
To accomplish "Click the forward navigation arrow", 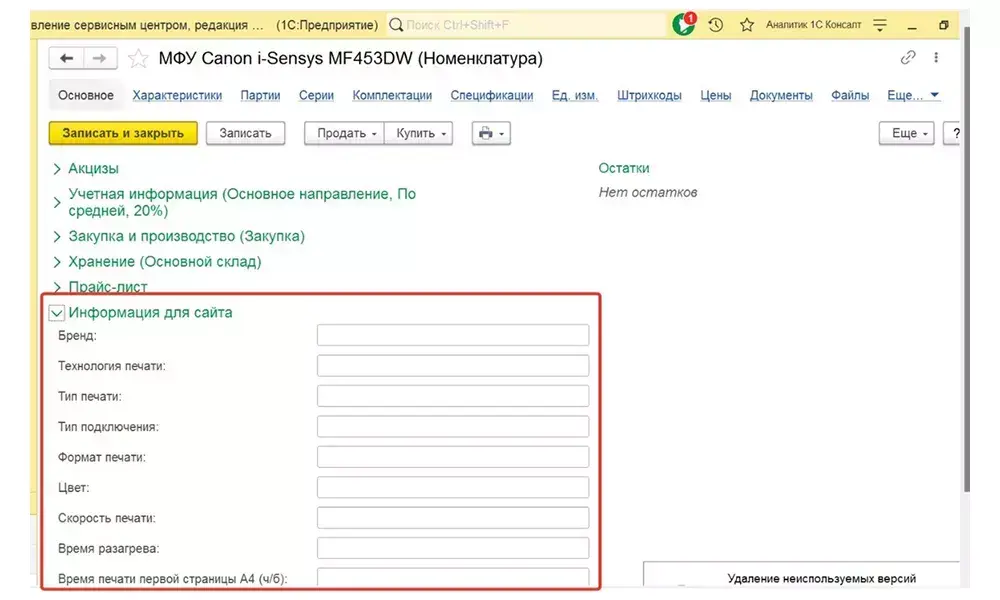I will [x=100, y=59].
